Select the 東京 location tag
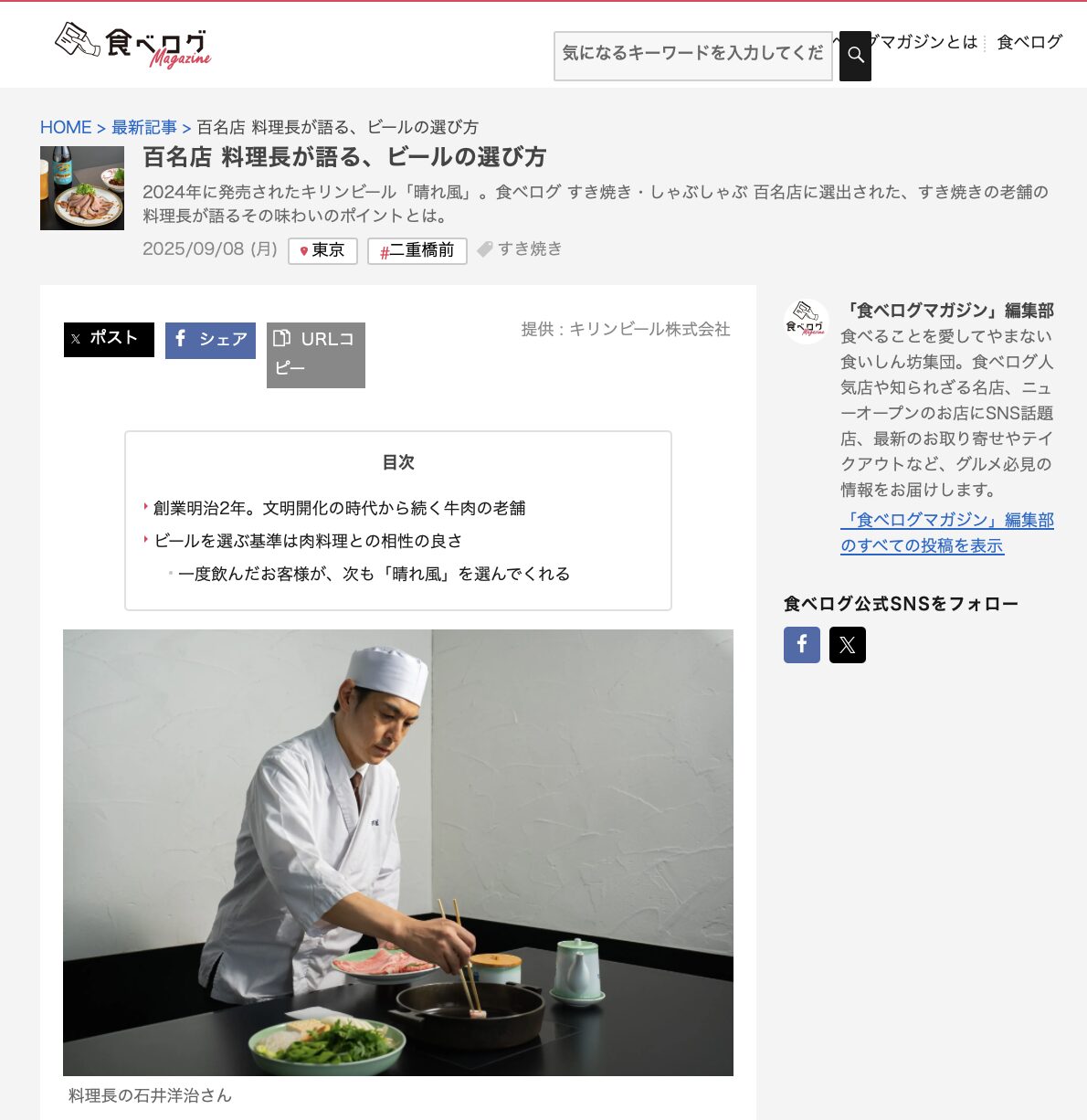This screenshot has height=1120, width=1087. coord(322,250)
